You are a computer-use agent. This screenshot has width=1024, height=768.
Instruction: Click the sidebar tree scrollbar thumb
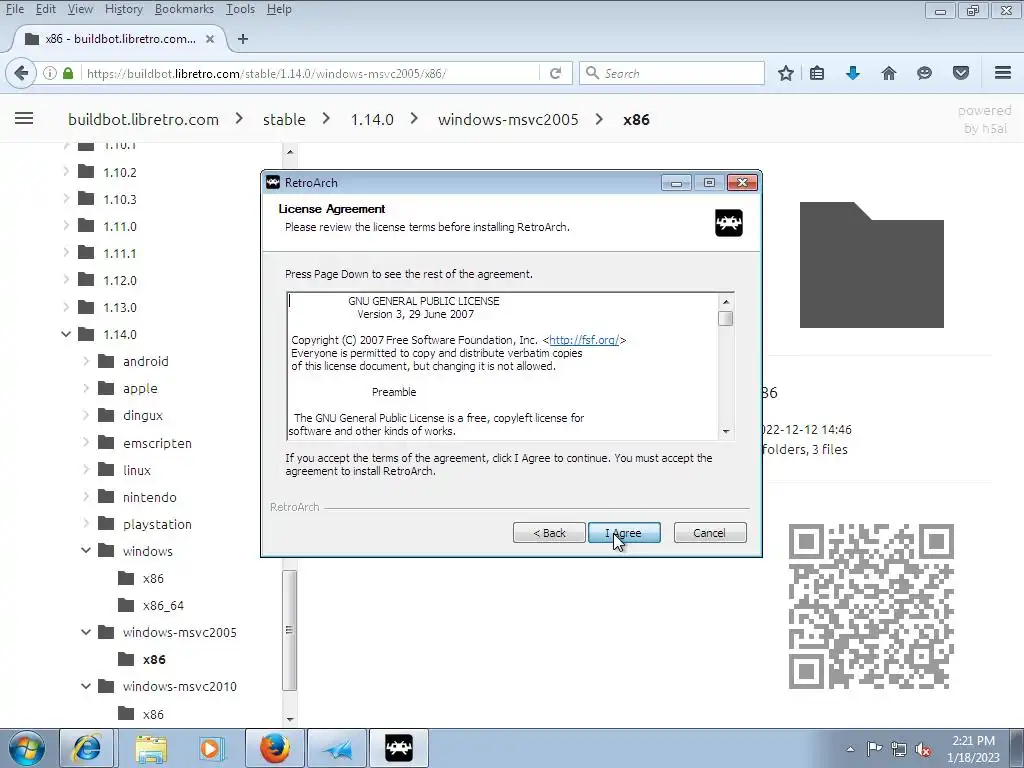tap(289, 630)
